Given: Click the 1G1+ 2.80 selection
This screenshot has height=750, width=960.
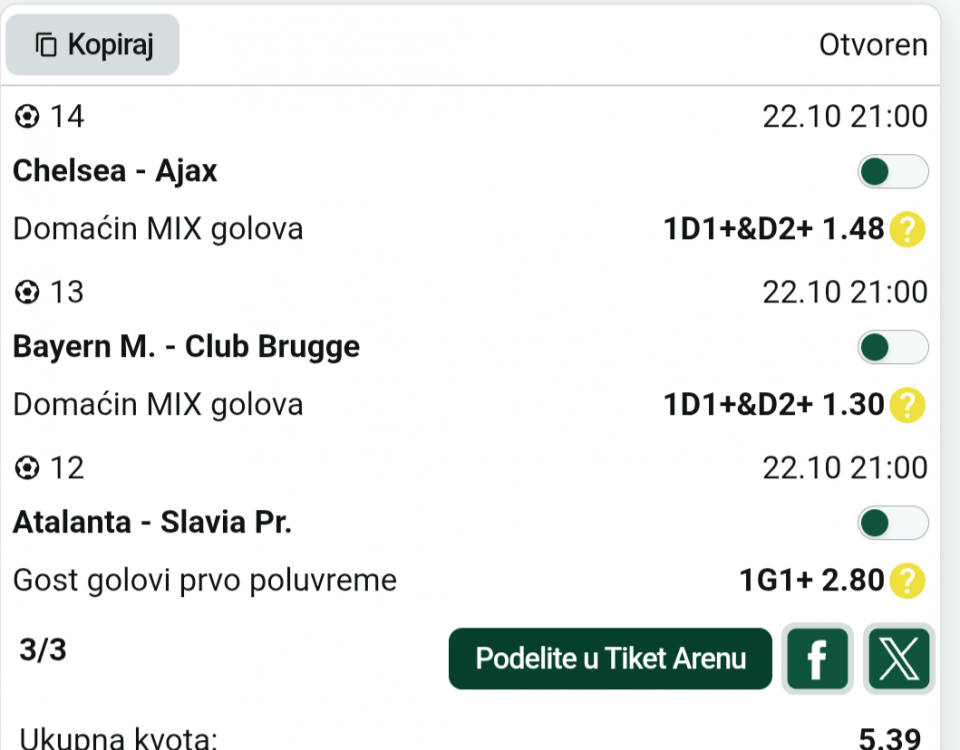Looking at the screenshot, I should pos(811,580).
